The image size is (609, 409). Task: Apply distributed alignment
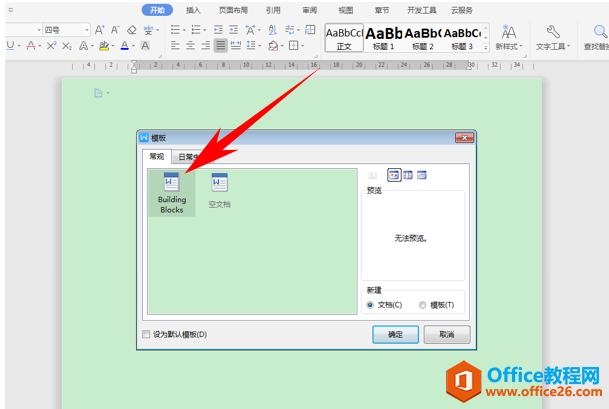click(236, 45)
